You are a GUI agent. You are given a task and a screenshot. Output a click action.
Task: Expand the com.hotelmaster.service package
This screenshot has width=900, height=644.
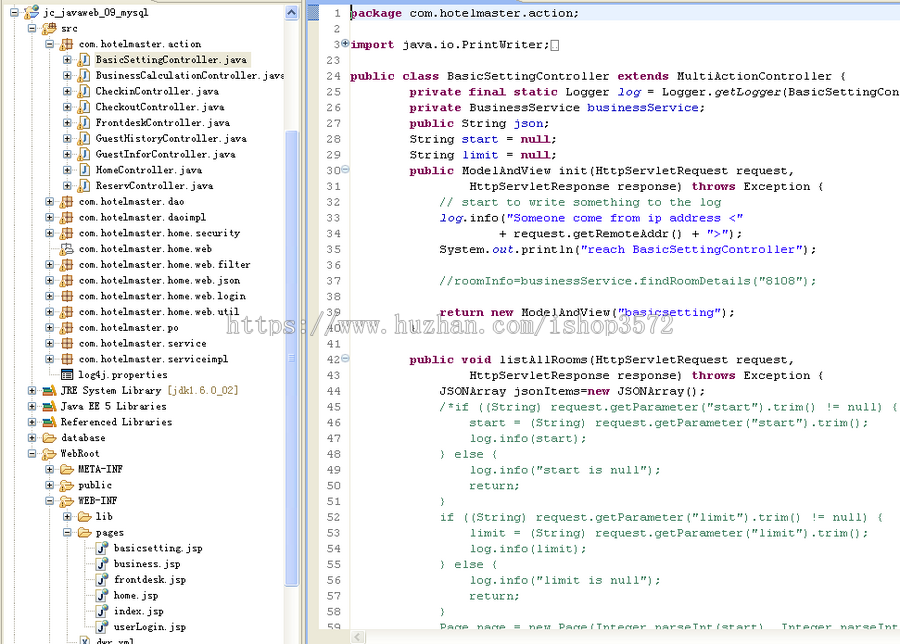pyautogui.click(x=49, y=343)
